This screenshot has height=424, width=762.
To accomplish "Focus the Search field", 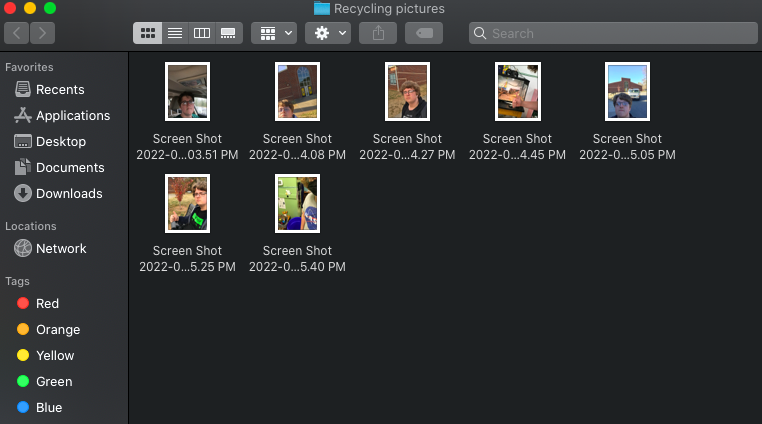I will [x=613, y=33].
